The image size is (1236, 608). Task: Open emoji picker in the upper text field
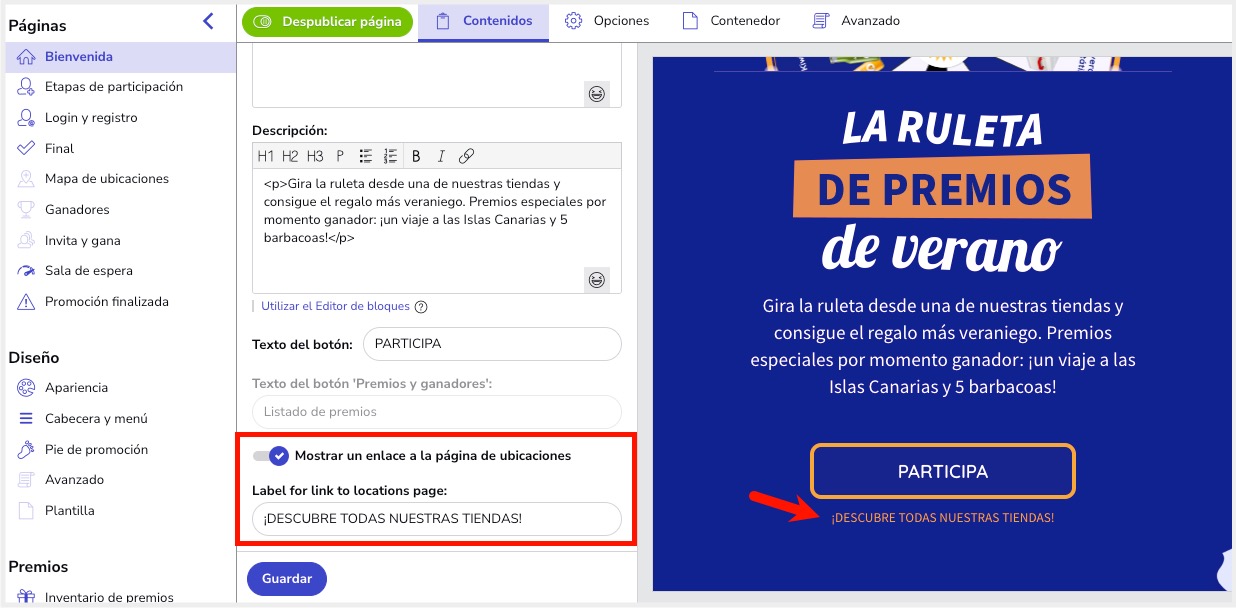[597, 94]
